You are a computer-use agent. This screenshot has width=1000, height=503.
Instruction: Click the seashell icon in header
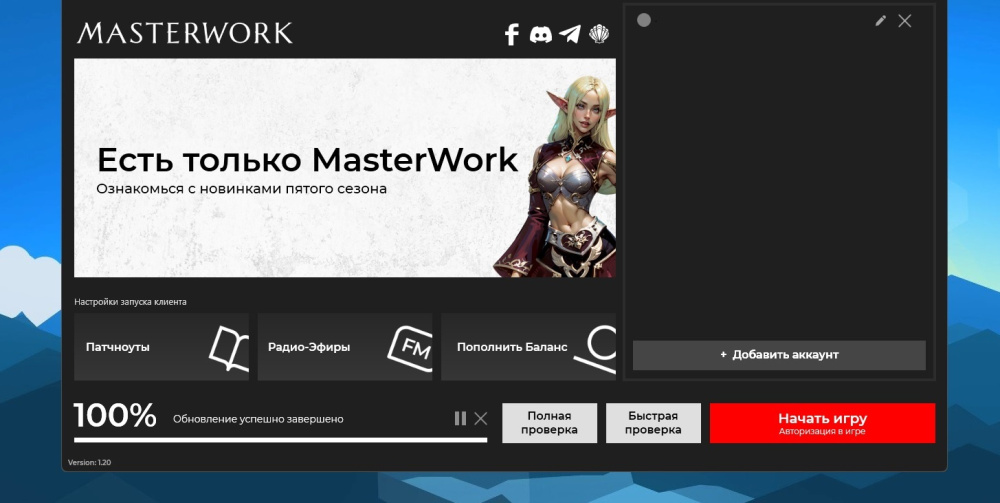pyautogui.click(x=599, y=35)
